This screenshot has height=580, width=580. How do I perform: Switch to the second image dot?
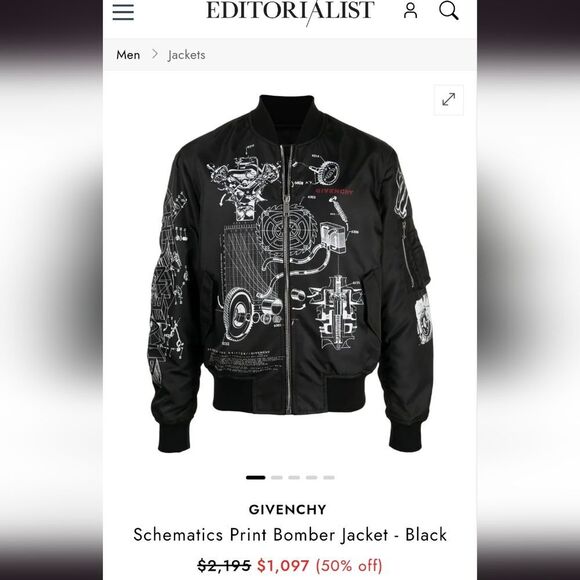(277, 478)
